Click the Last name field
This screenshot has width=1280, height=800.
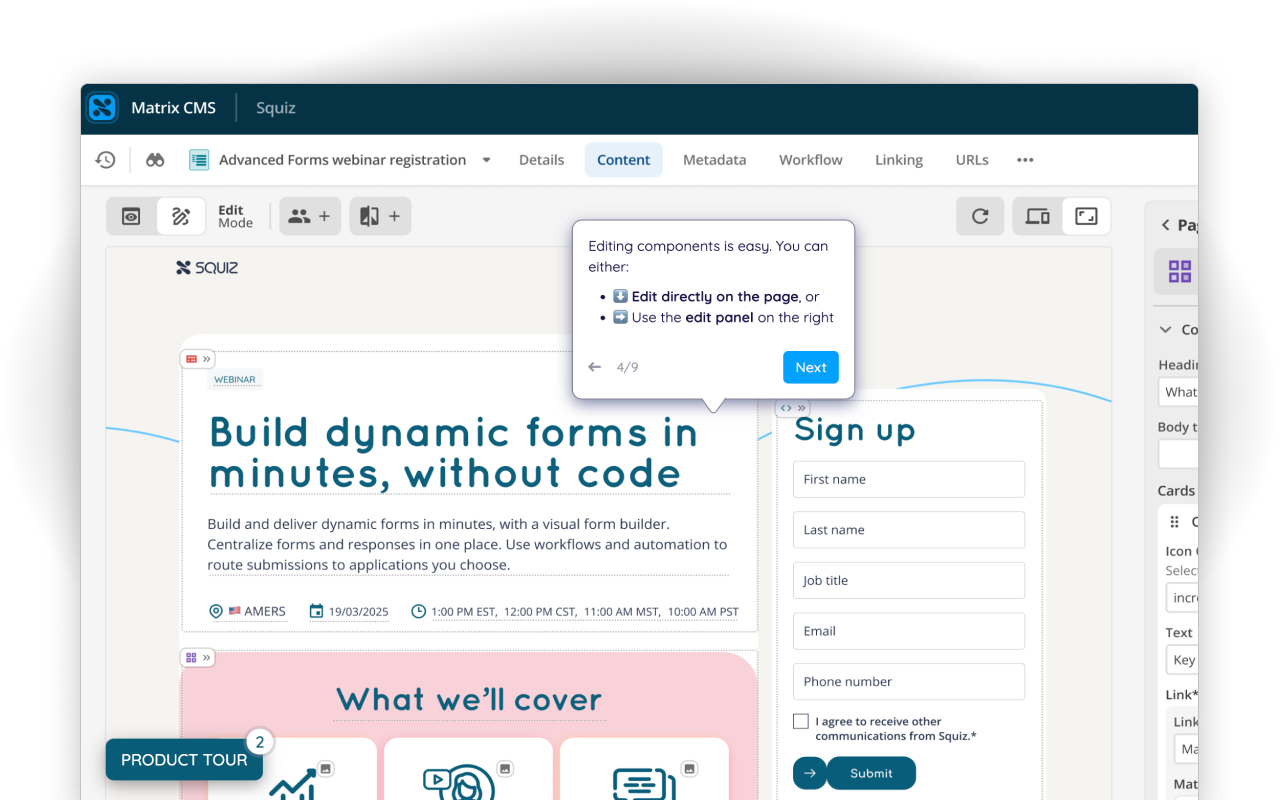pos(909,530)
